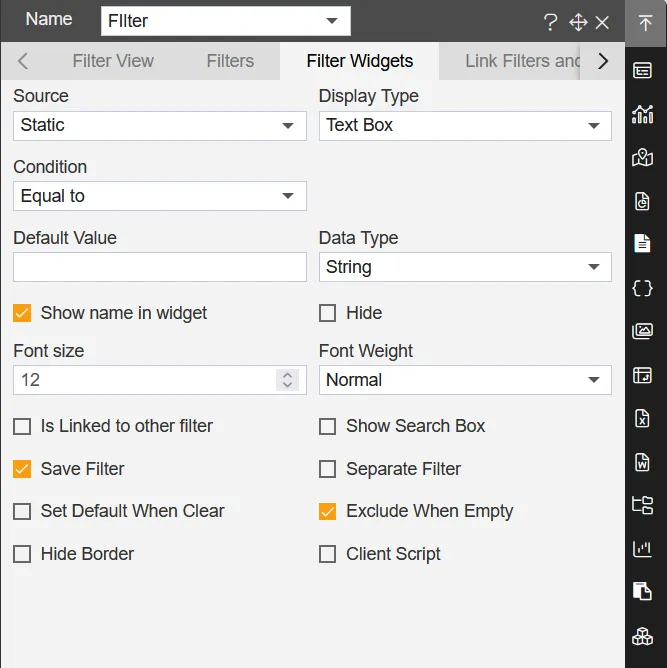Open the chart widget icon in sidebar
Viewport: 667px width, 668px height.
pos(643,114)
